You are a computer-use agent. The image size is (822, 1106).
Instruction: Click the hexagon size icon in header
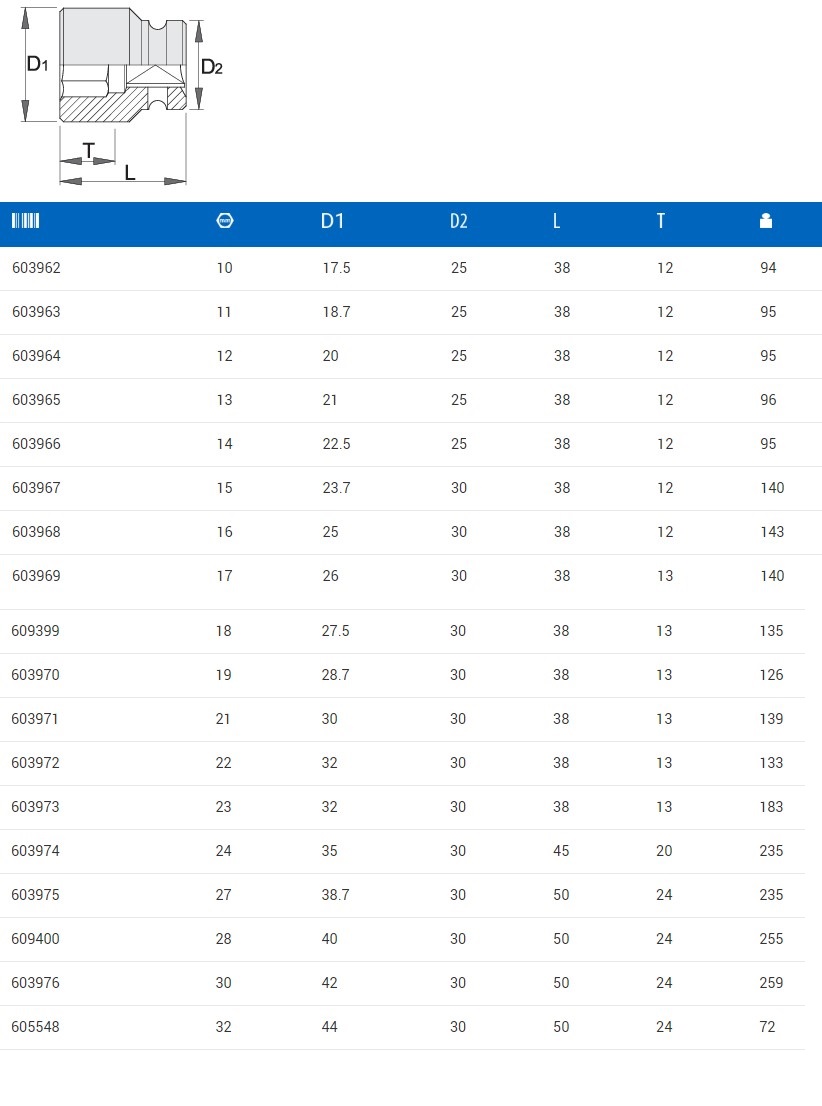point(224,221)
